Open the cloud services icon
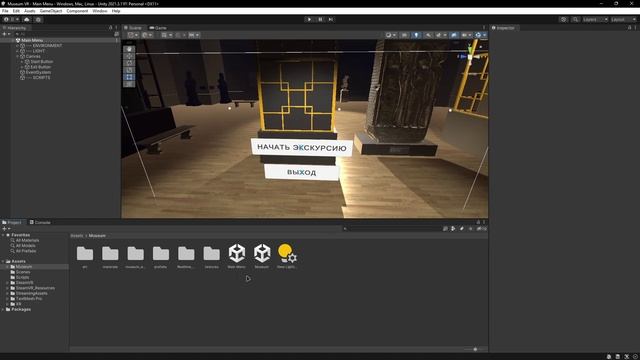Screen dimensions: 640x360 coord(27,19)
